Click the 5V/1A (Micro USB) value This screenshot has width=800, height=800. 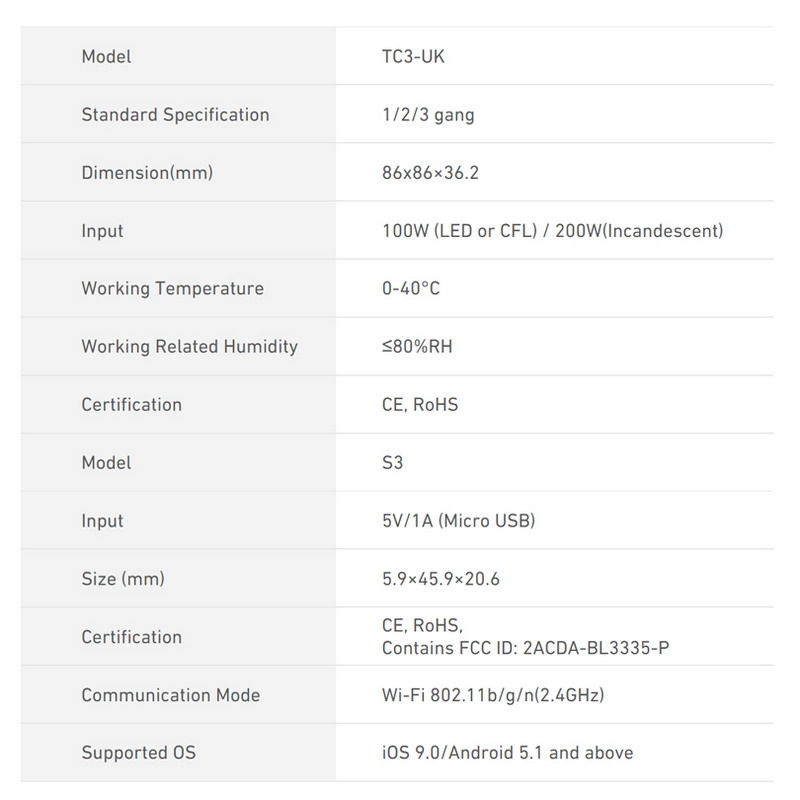point(459,521)
